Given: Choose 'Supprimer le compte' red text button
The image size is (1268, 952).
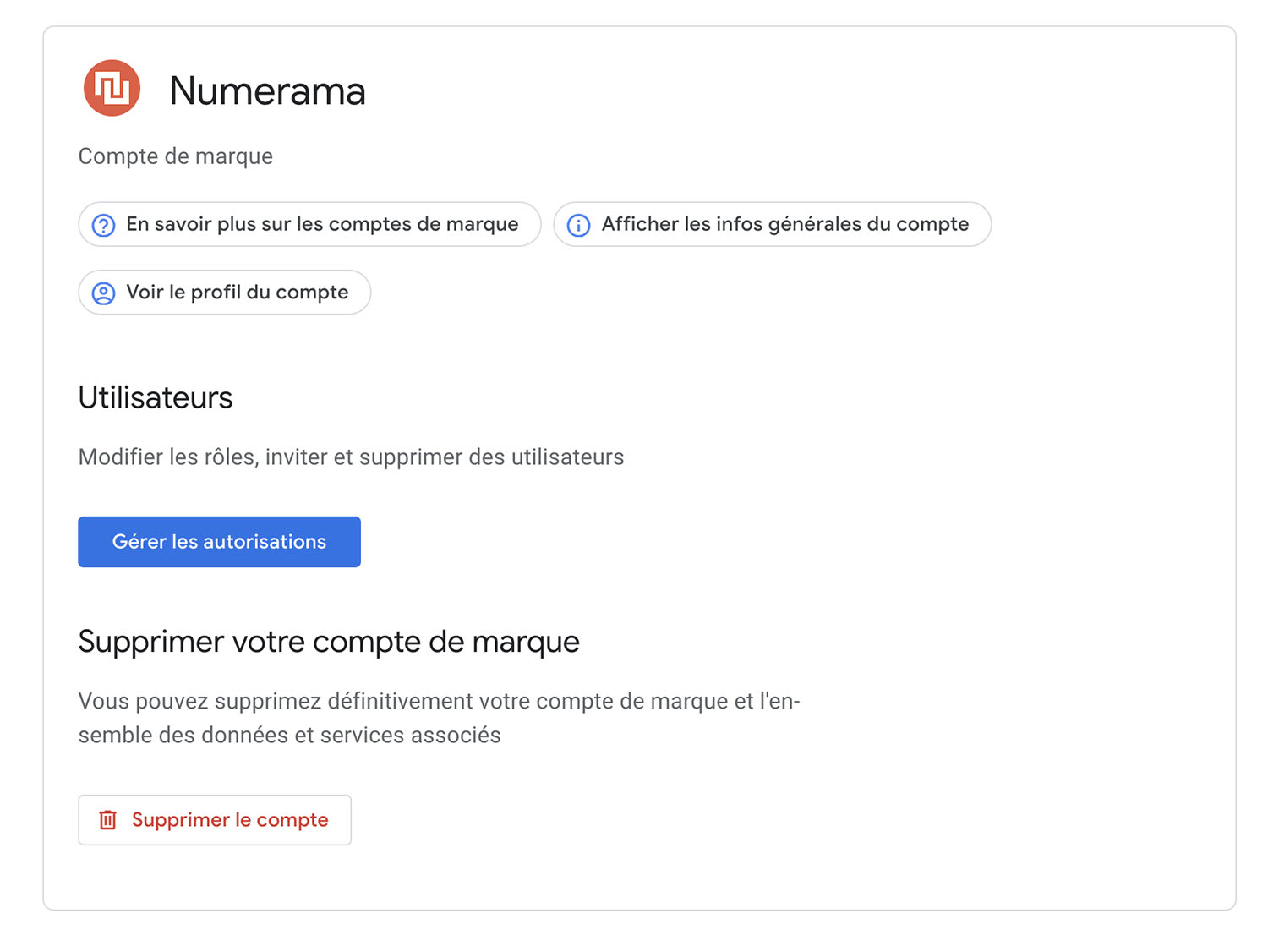Looking at the screenshot, I should coord(215,820).
